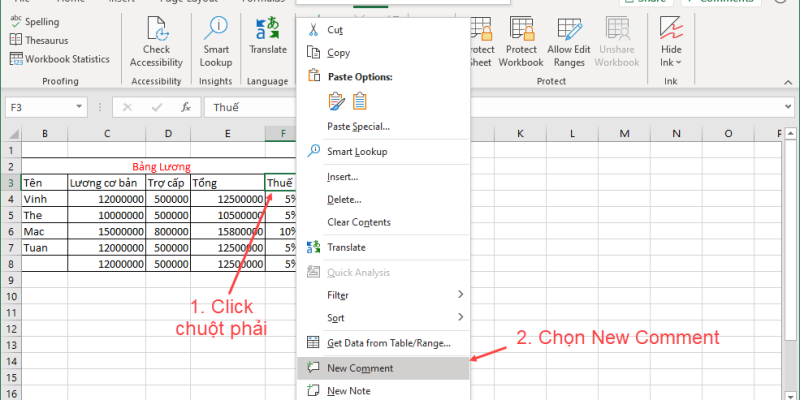
Task: Click the Translate ribbon icon
Action: coord(267,30)
